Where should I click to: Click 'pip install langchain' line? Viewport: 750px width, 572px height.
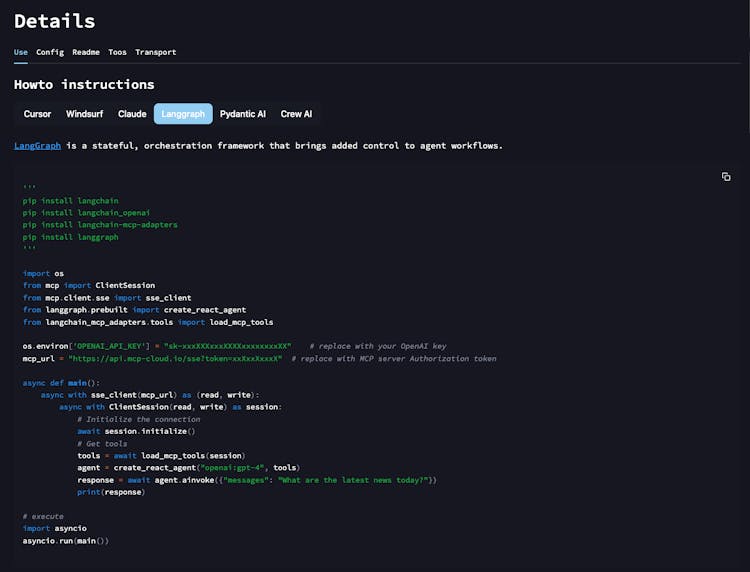70,201
